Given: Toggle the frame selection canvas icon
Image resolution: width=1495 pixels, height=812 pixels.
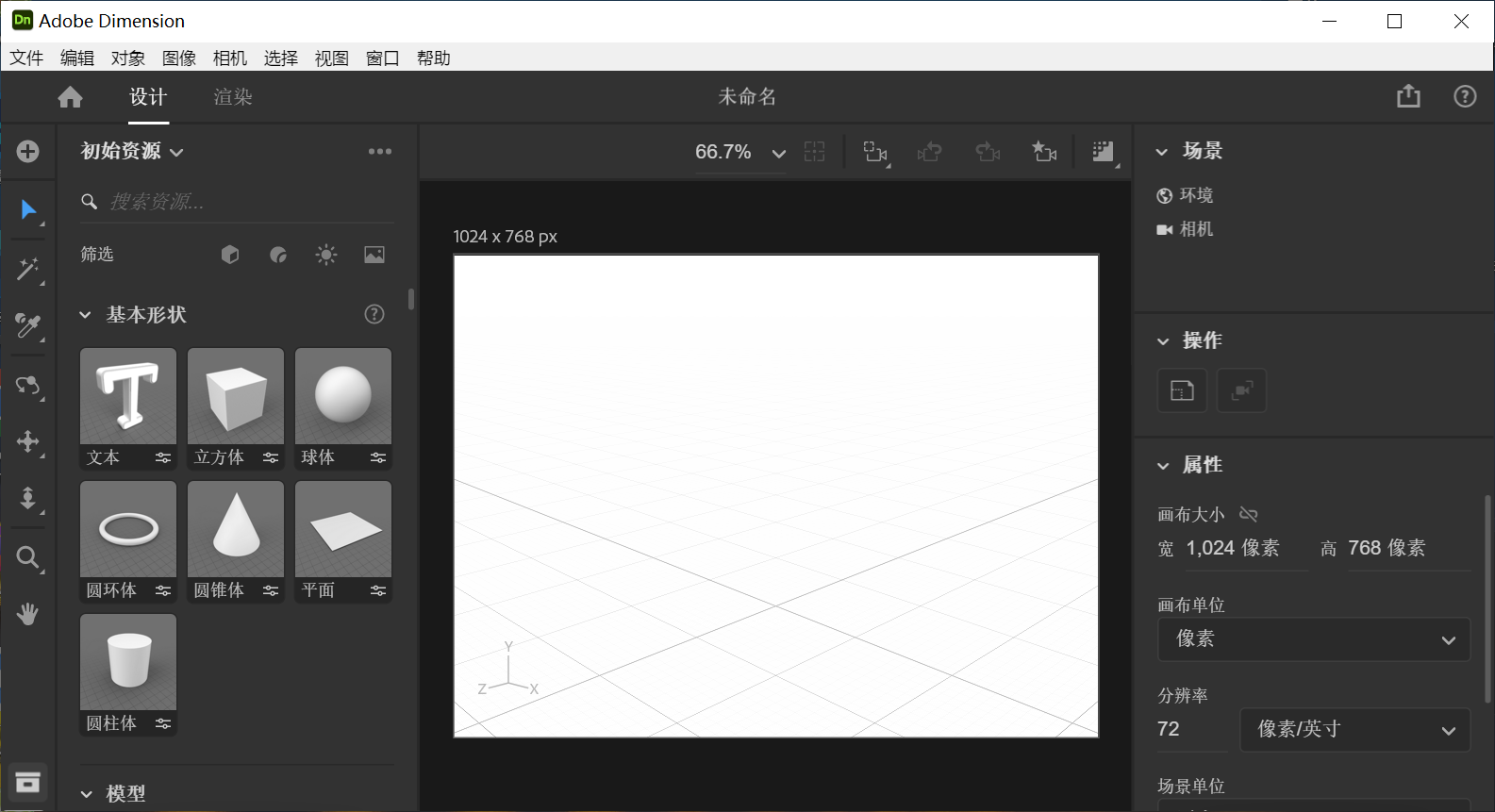Looking at the screenshot, I should point(815,152).
